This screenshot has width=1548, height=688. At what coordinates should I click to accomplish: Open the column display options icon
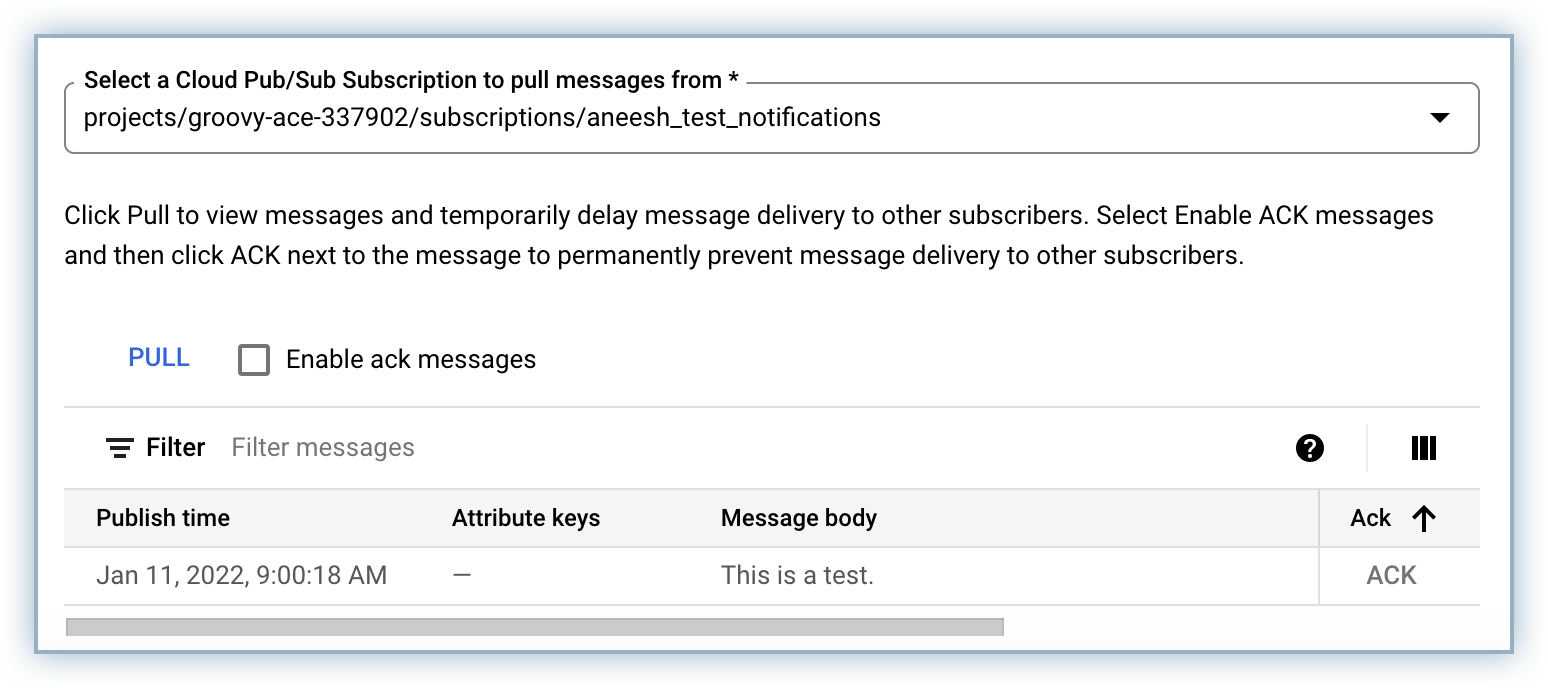coord(1423,448)
